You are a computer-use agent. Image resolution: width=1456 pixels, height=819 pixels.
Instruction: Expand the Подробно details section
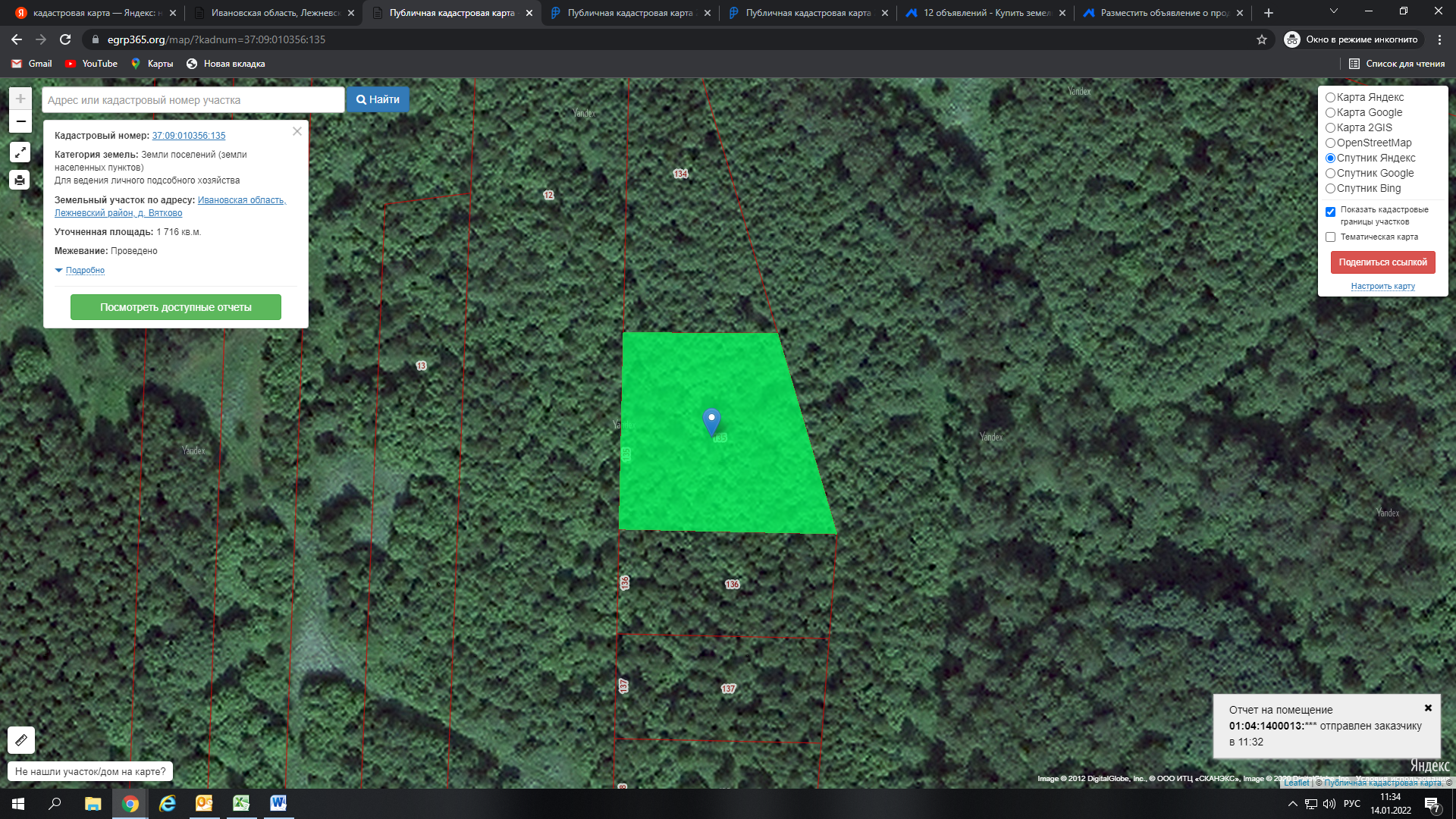pos(84,270)
